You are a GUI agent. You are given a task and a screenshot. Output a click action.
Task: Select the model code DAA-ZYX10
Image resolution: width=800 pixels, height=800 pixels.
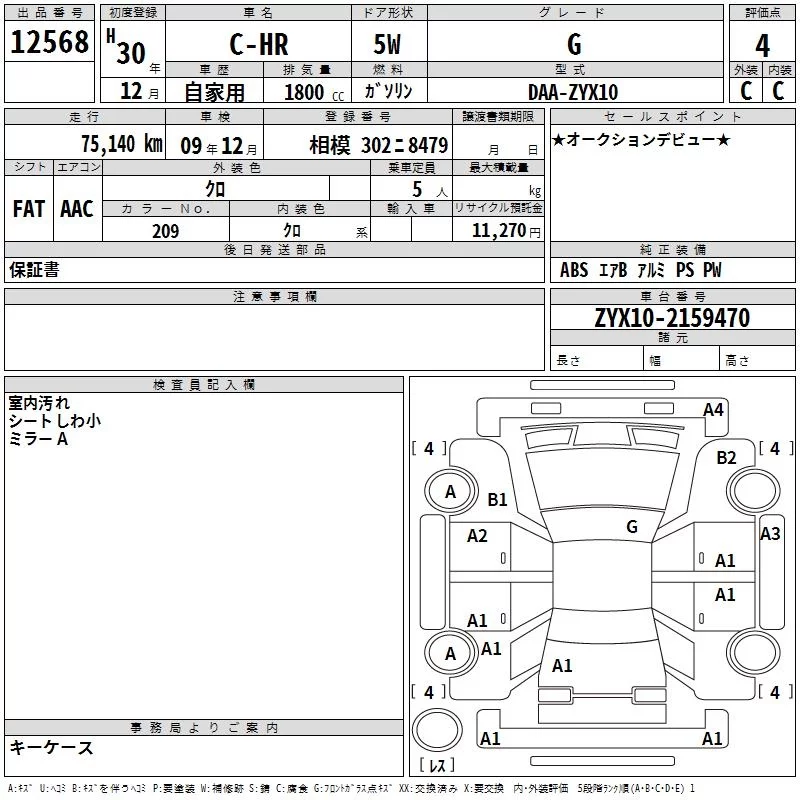pyautogui.click(x=573, y=92)
